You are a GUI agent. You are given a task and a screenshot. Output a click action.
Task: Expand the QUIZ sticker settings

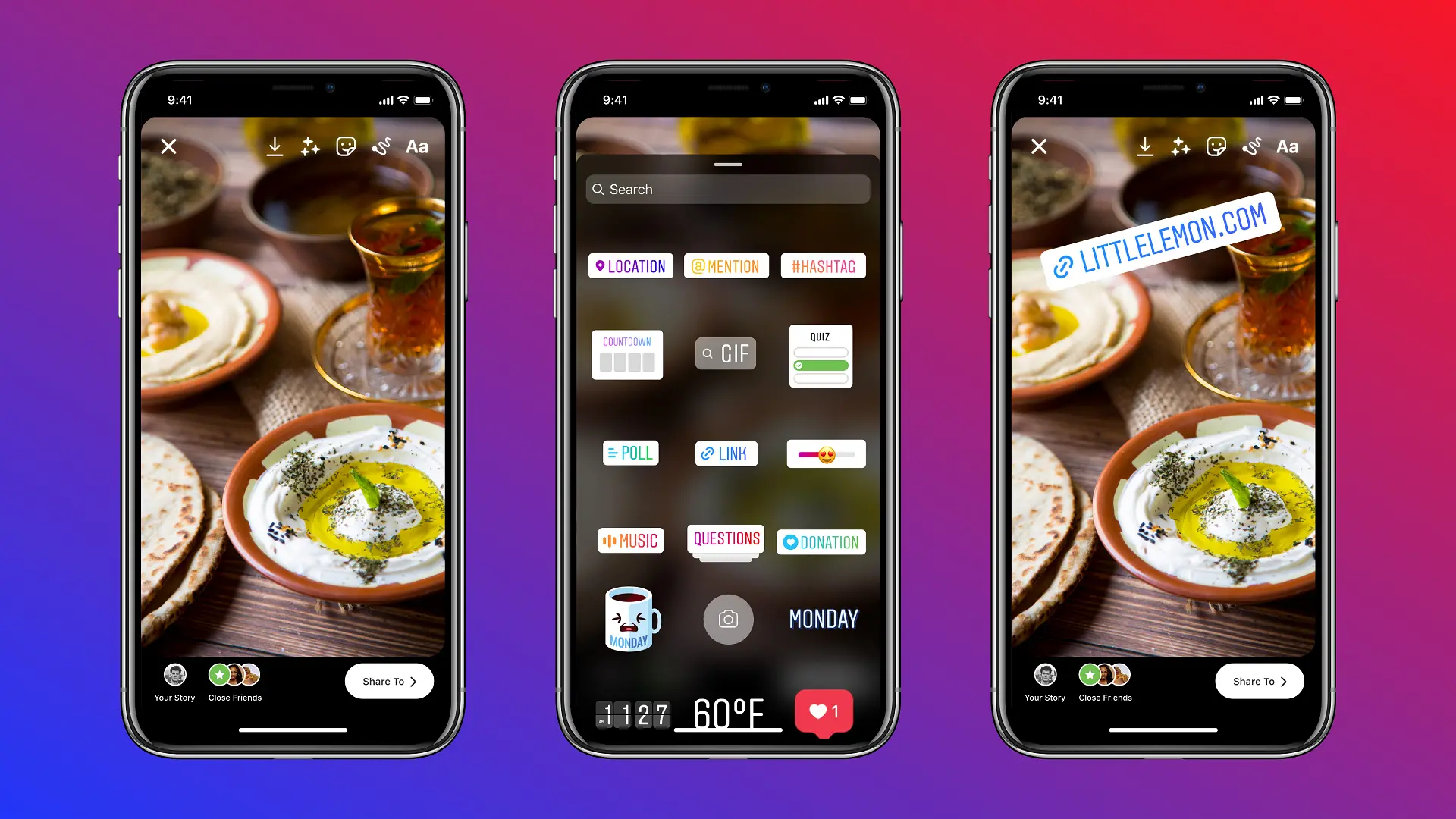click(x=820, y=354)
